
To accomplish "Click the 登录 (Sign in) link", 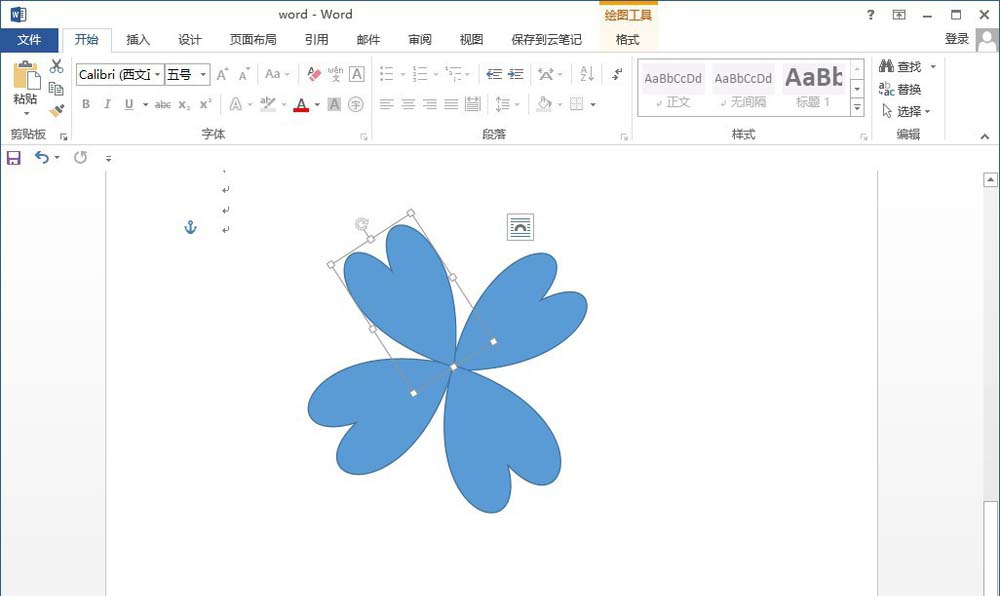I will 957,39.
